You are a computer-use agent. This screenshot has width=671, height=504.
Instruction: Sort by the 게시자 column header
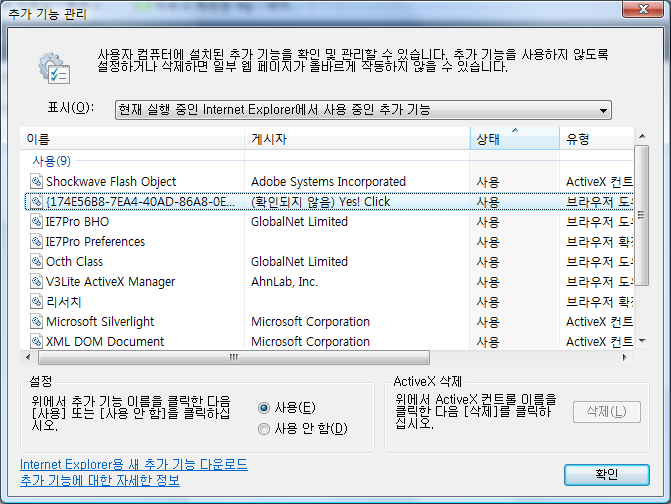tap(357, 139)
